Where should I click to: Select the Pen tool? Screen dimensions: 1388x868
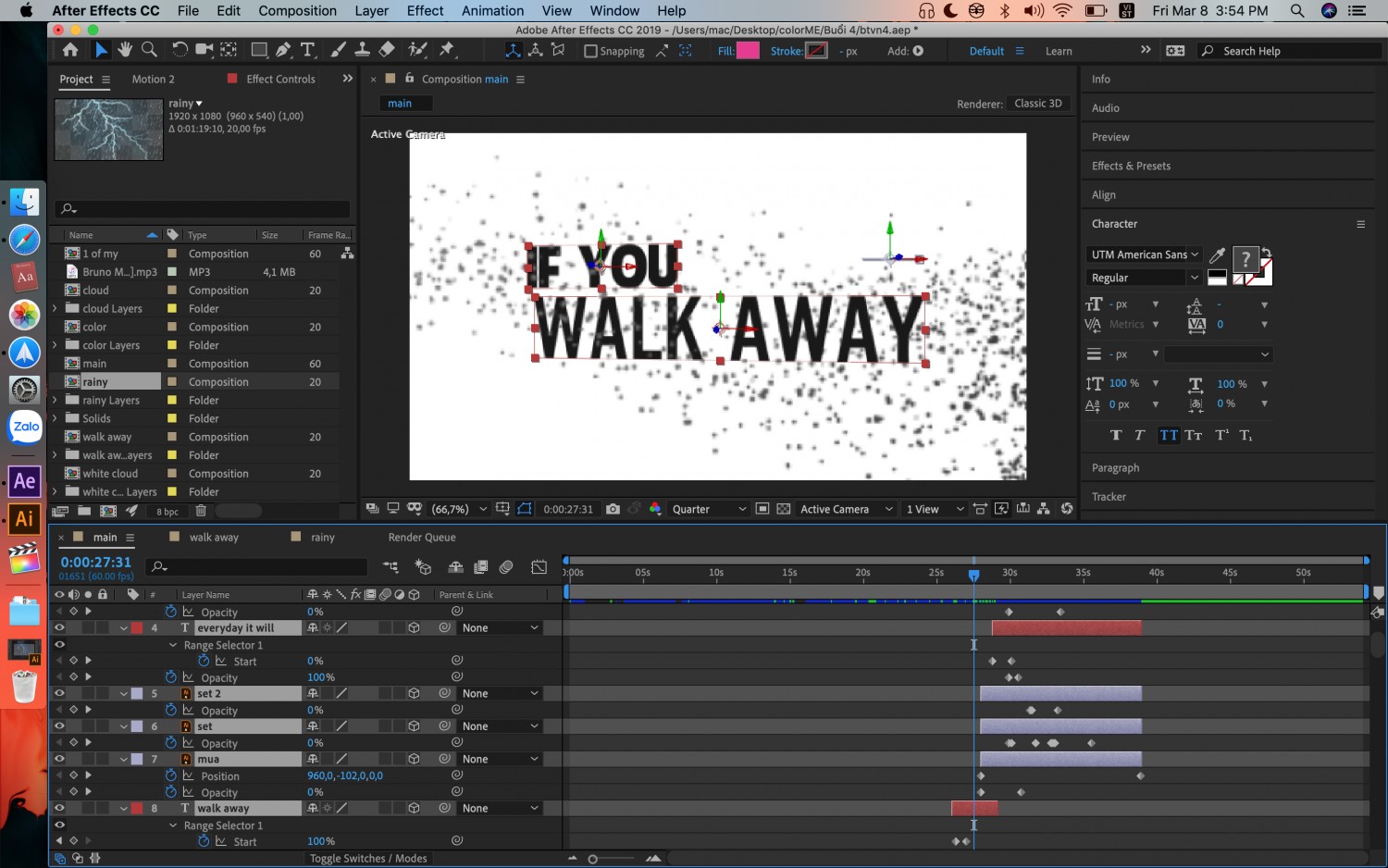[x=283, y=50]
